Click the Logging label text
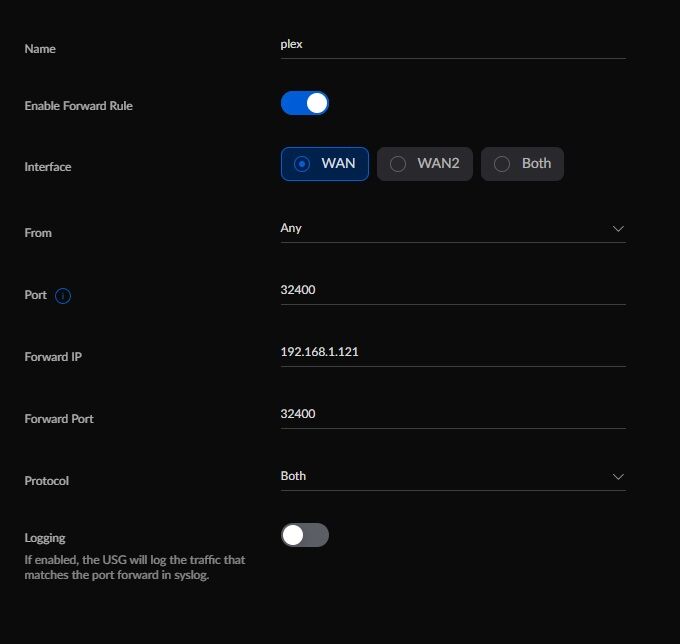 point(45,538)
